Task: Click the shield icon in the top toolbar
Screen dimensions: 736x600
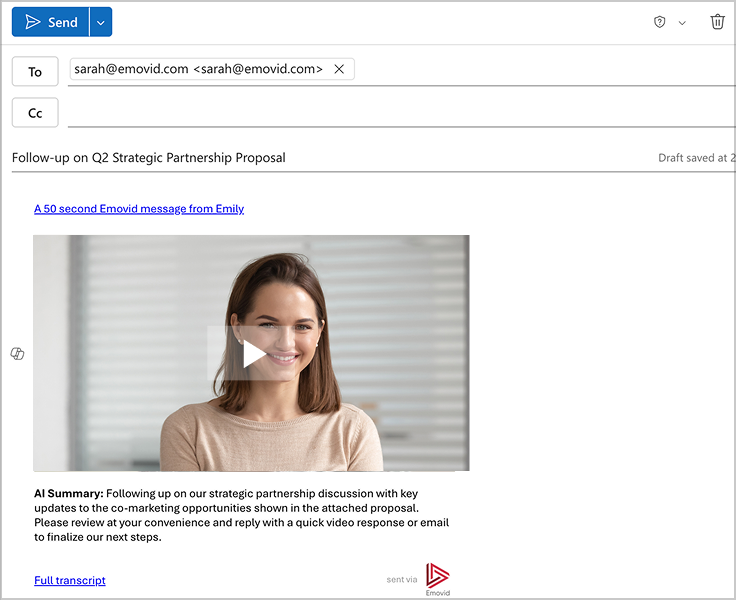Action: [660, 22]
